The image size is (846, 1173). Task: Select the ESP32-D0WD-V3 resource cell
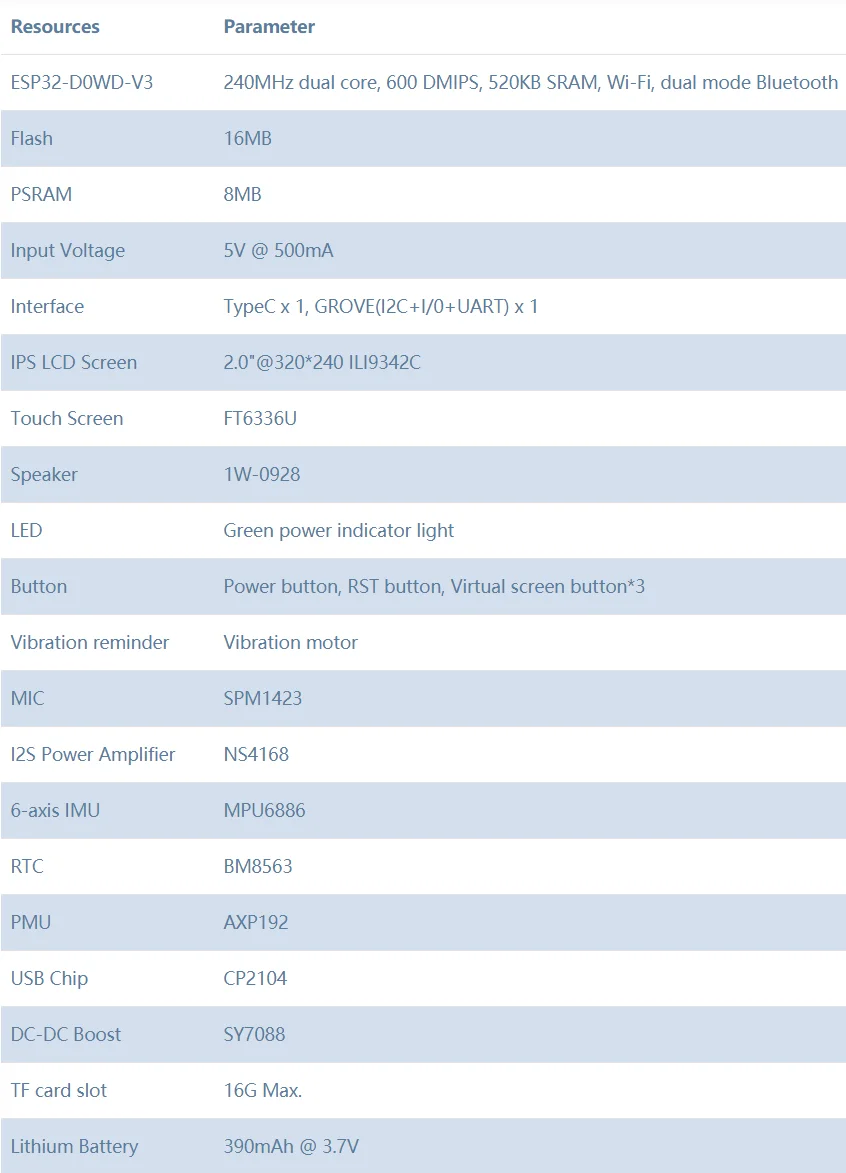[82, 83]
